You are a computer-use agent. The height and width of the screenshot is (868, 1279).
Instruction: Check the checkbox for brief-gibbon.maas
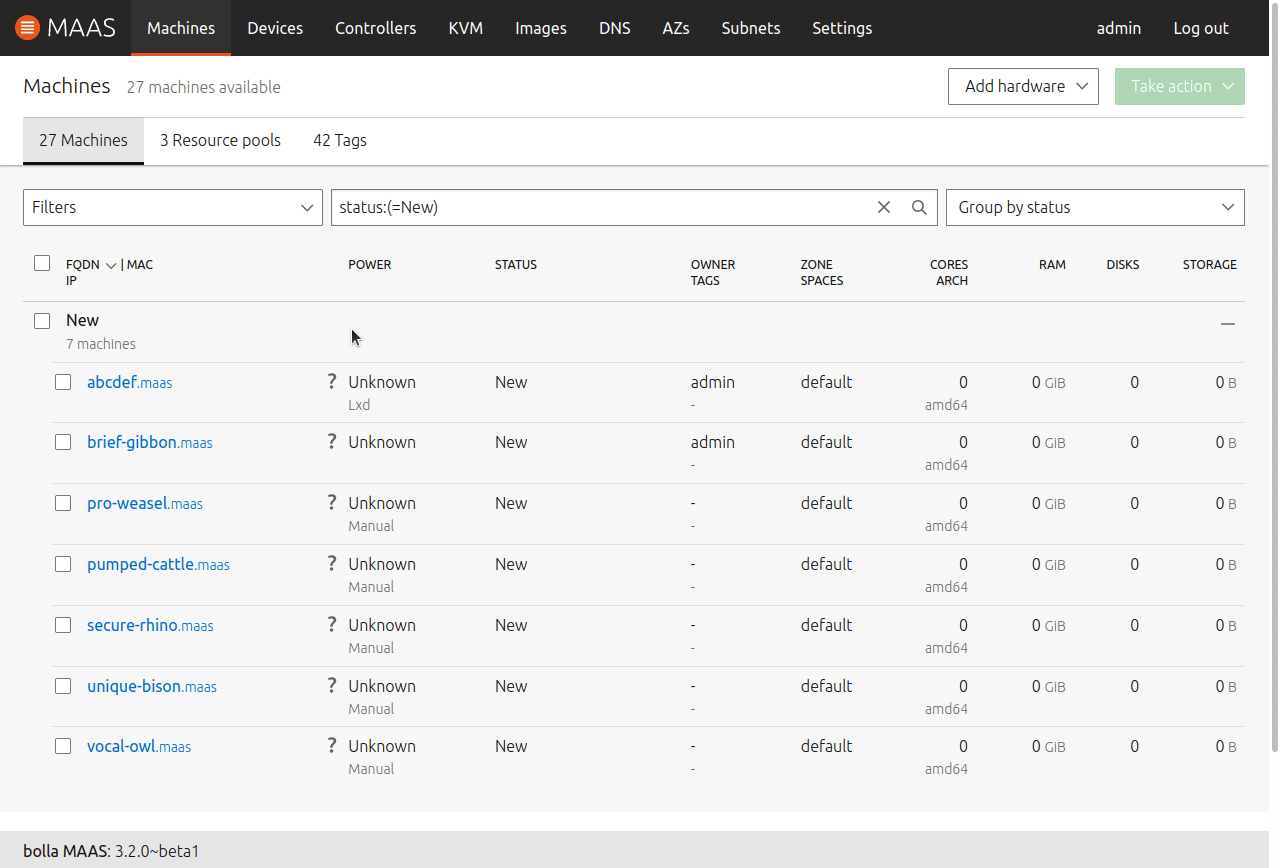click(63, 441)
